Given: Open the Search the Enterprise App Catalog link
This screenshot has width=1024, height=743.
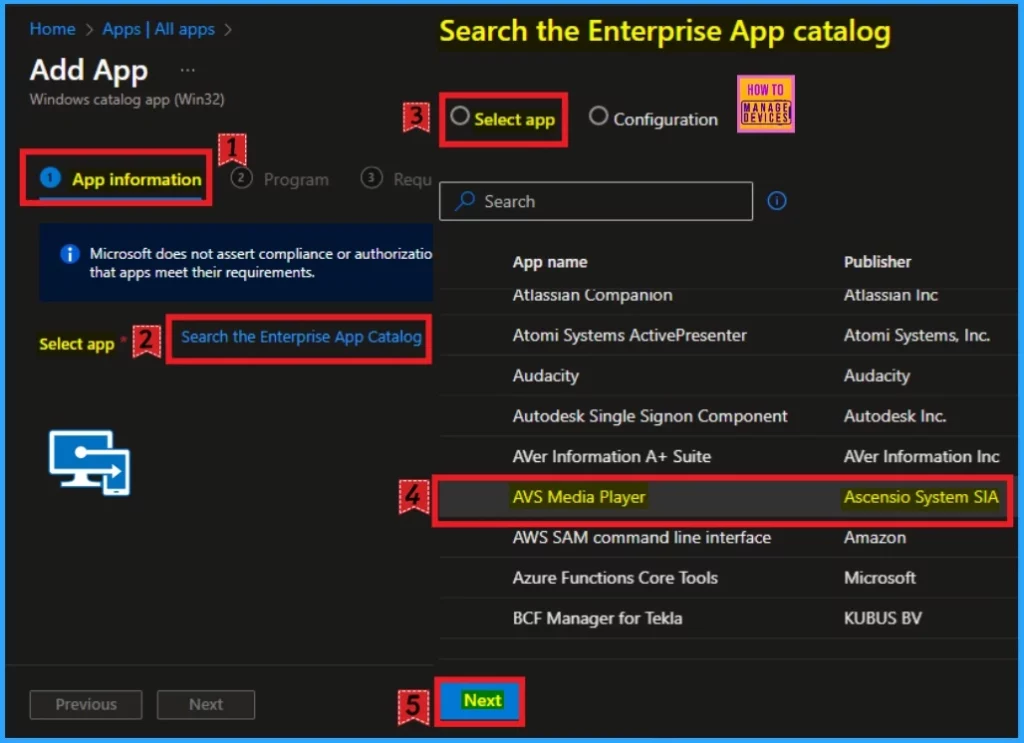Looking at the screenshot, I should coord(301,337).
